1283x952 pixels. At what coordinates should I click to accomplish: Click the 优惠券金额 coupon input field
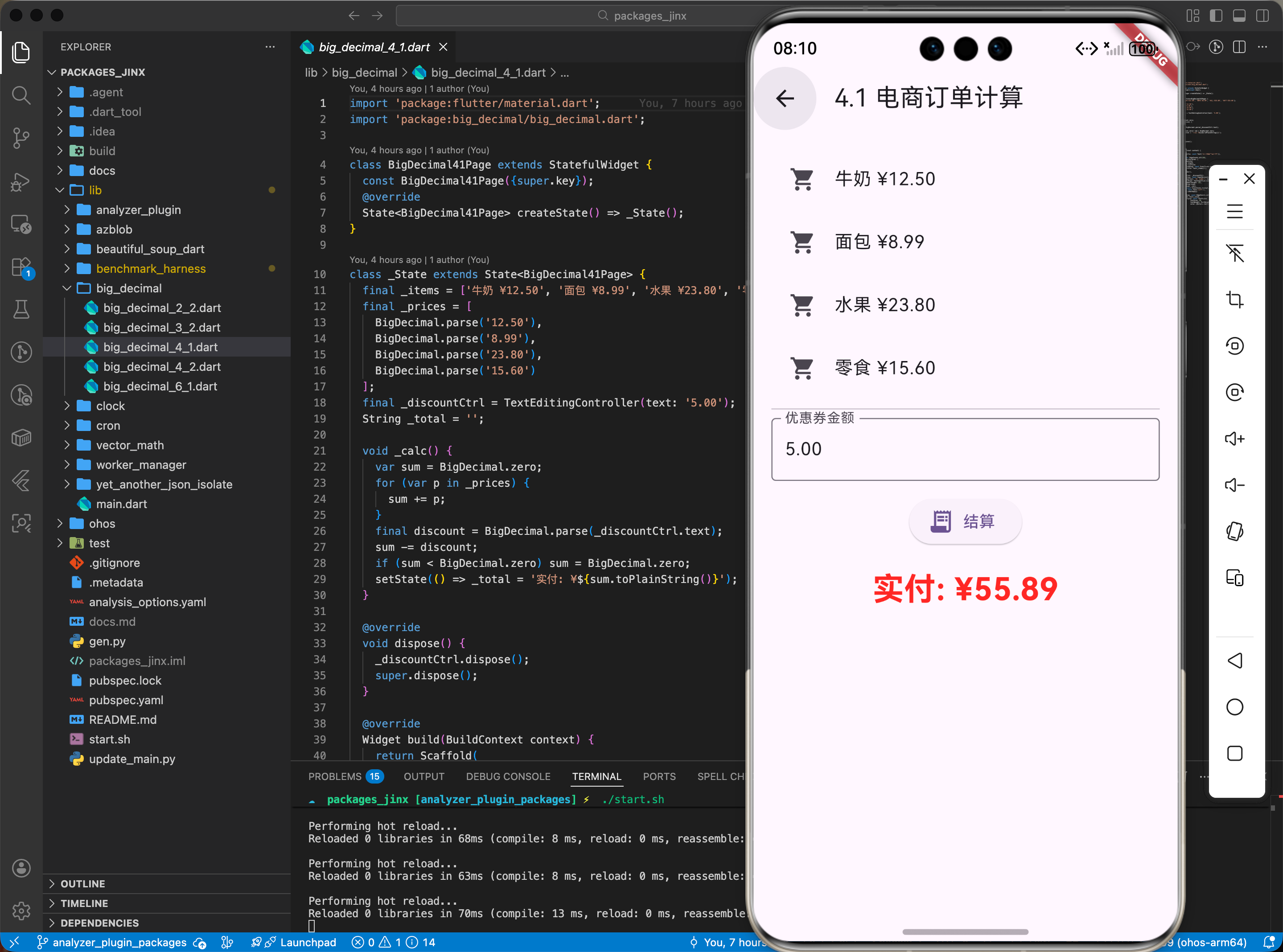click(x=965, y=449)
